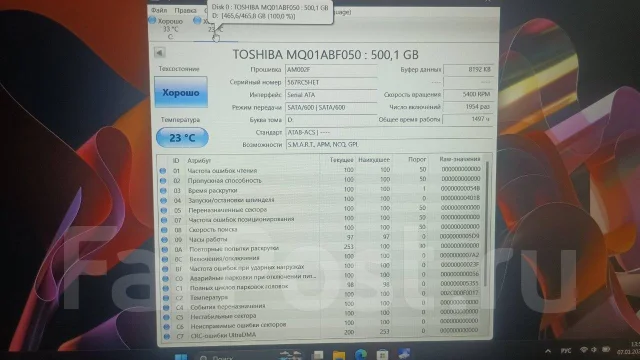The width and height of the screenshot is (640, 360).
Task: Select disk C: status tab showing 33 °C
Action: click(167, 29)
